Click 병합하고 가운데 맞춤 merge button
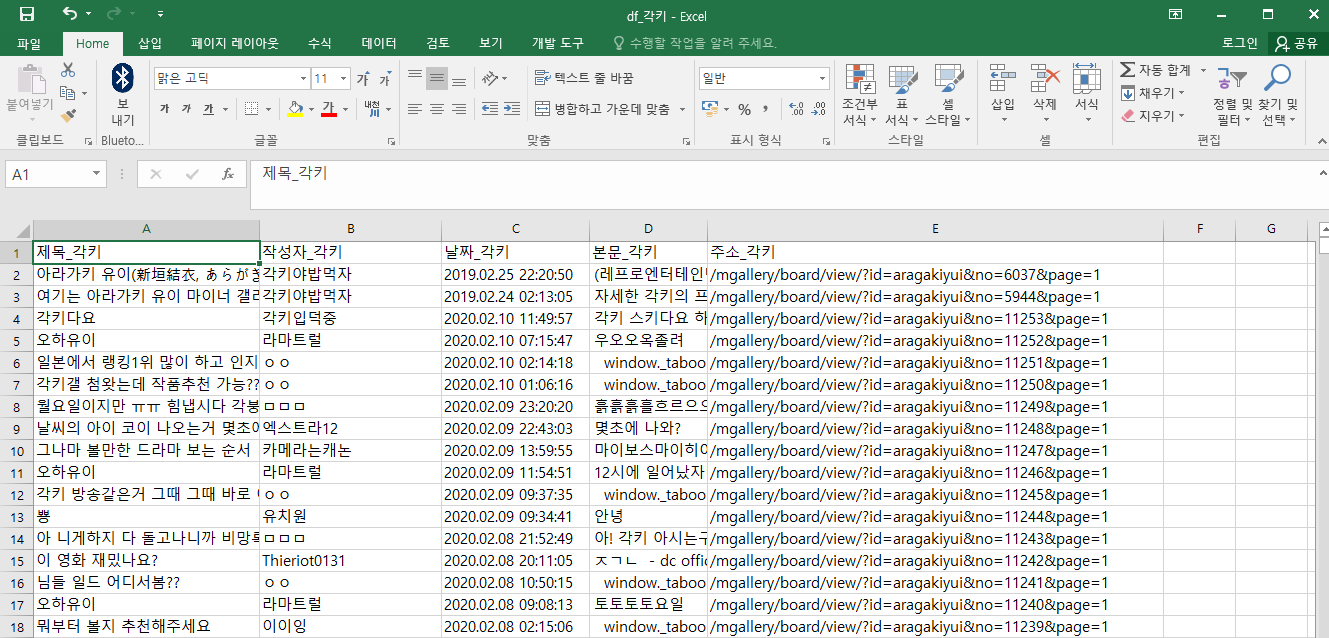1329x638 pixels. (603, 108)
